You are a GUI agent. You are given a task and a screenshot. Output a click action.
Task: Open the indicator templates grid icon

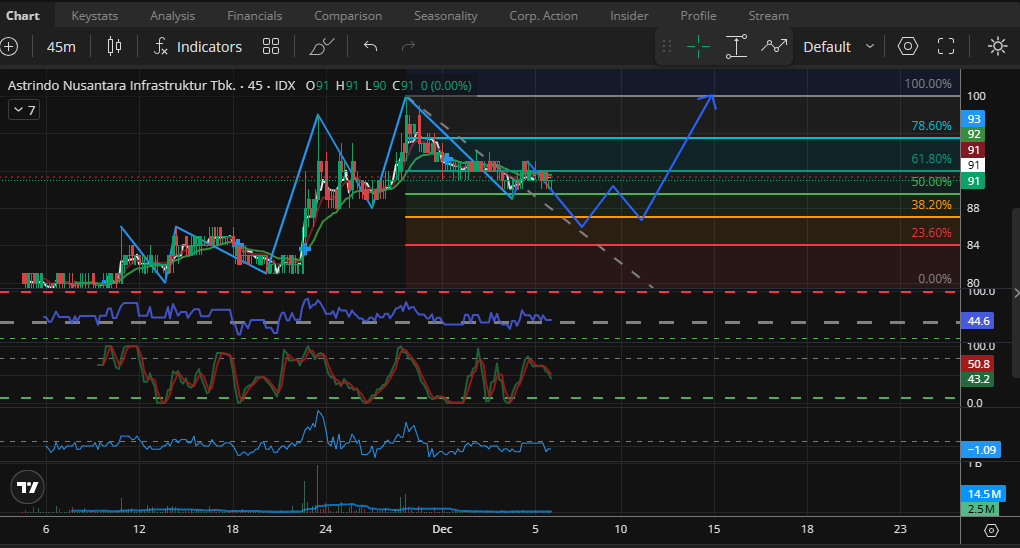click(271, 46)
